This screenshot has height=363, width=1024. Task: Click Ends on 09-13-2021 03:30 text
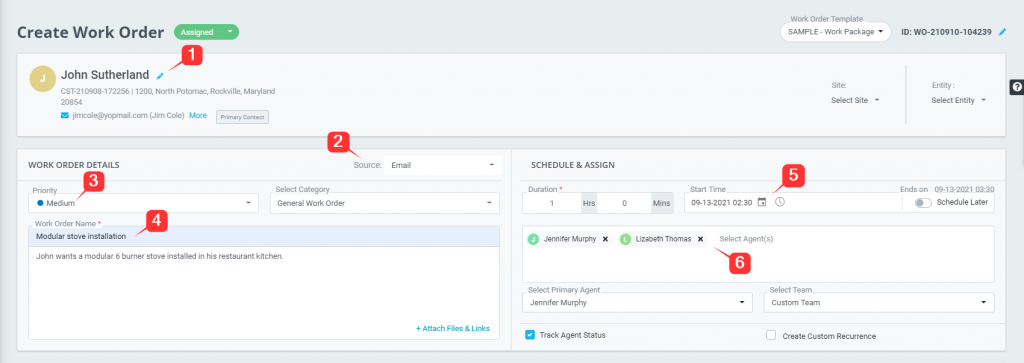pos(947,189)
